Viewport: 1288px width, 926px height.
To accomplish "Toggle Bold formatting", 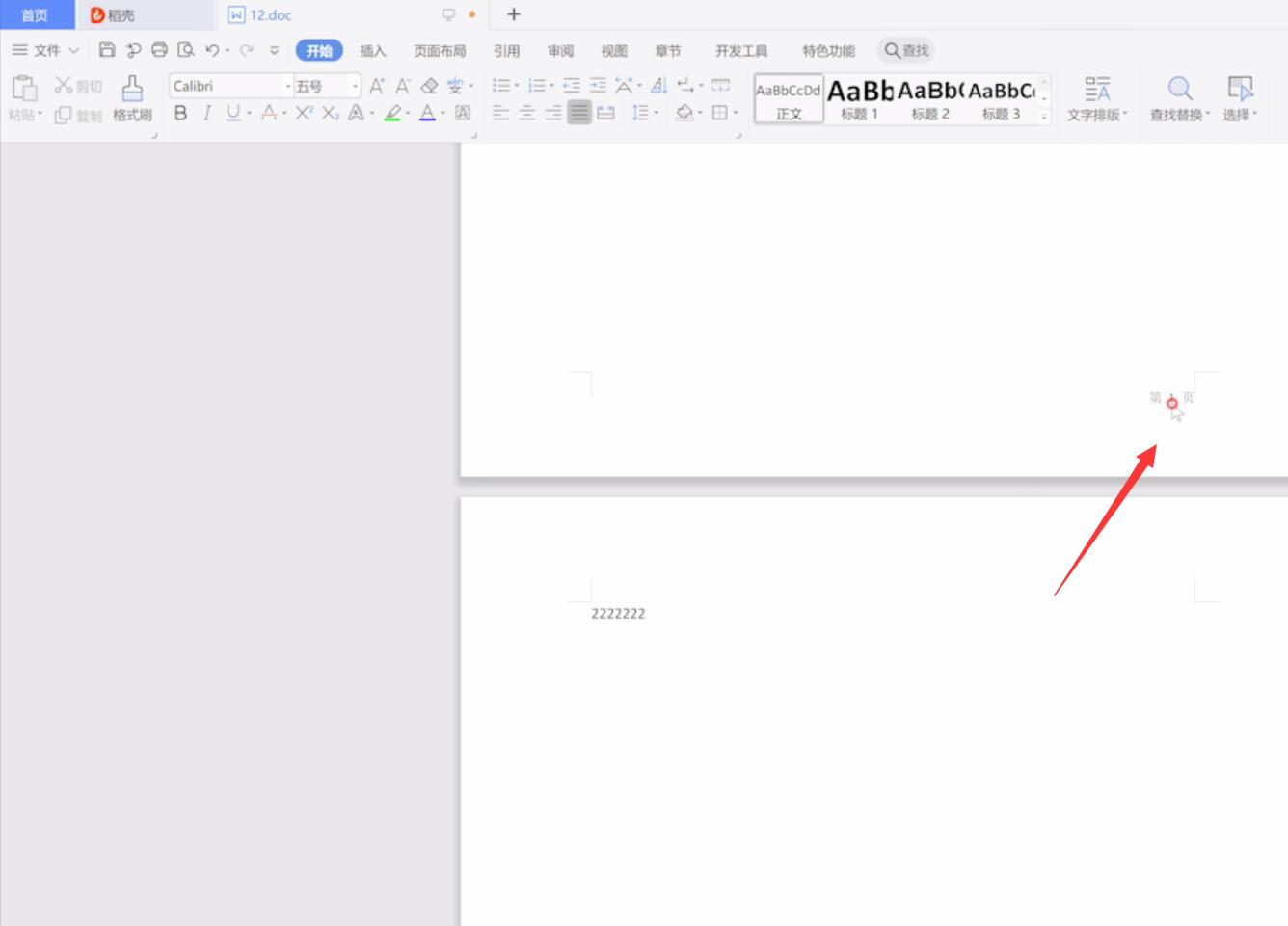I will [180, 113].
